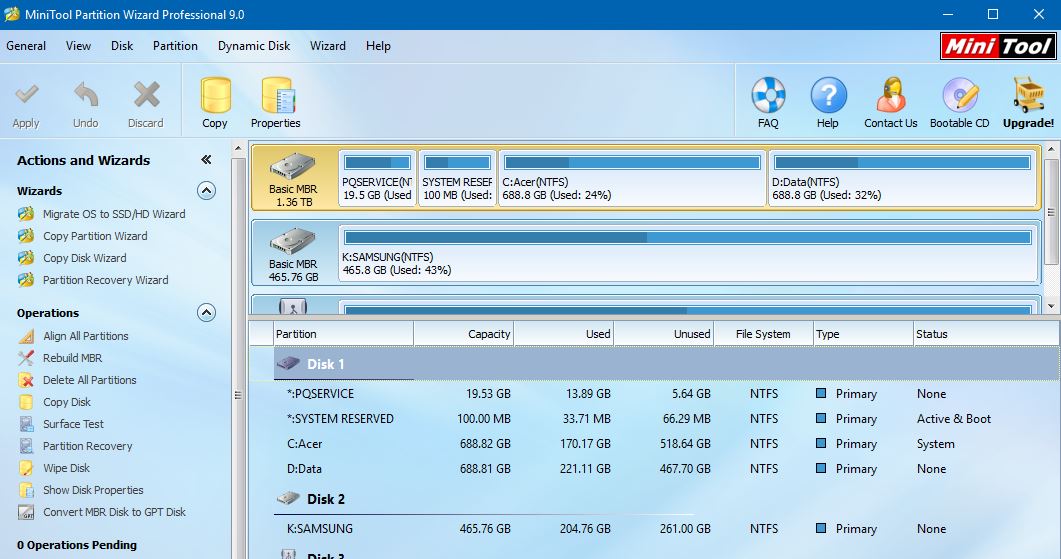1061x559 pixels.
Task: Collapse the Wizards section
Action: (x=206, y=191)
